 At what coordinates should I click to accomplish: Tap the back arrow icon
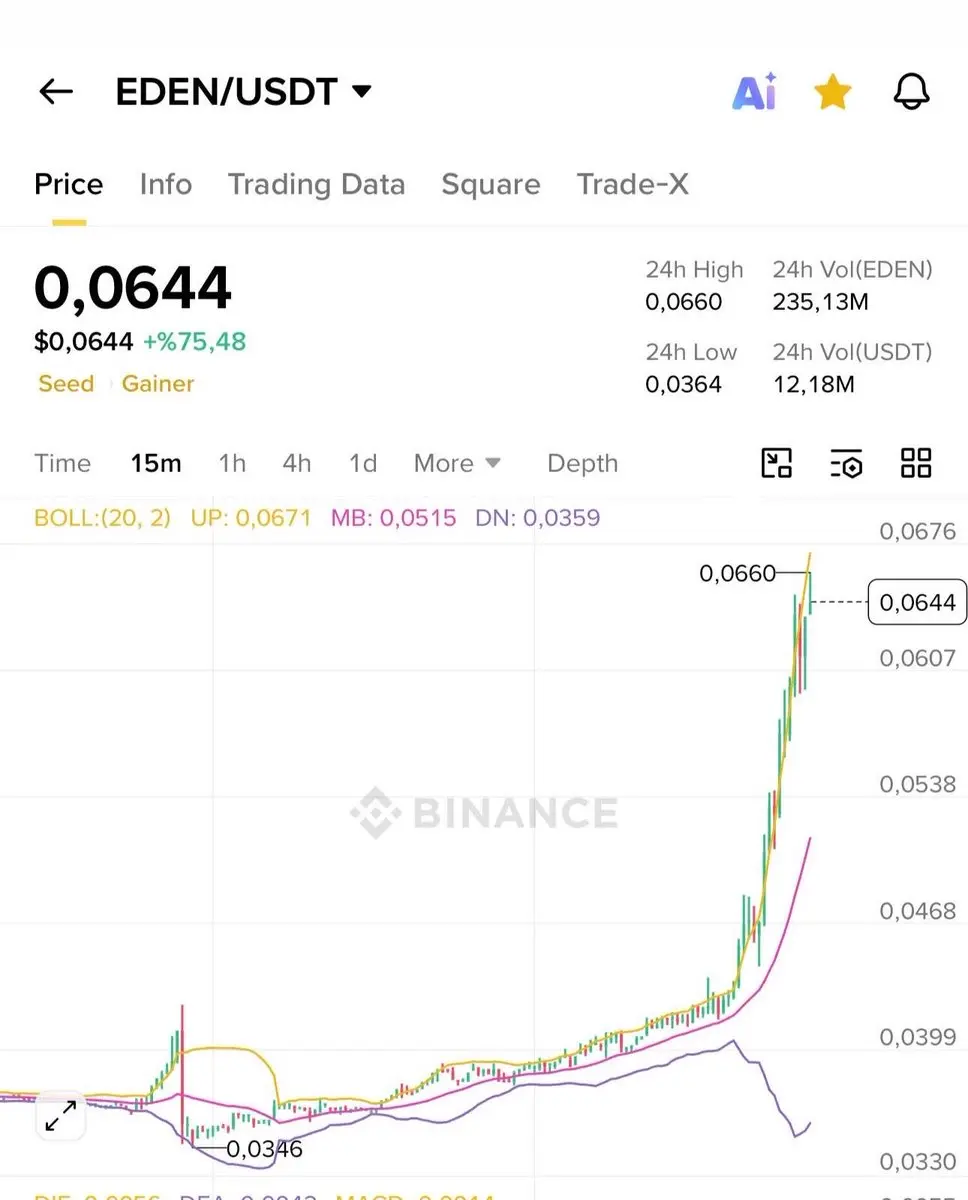point(56,92)
